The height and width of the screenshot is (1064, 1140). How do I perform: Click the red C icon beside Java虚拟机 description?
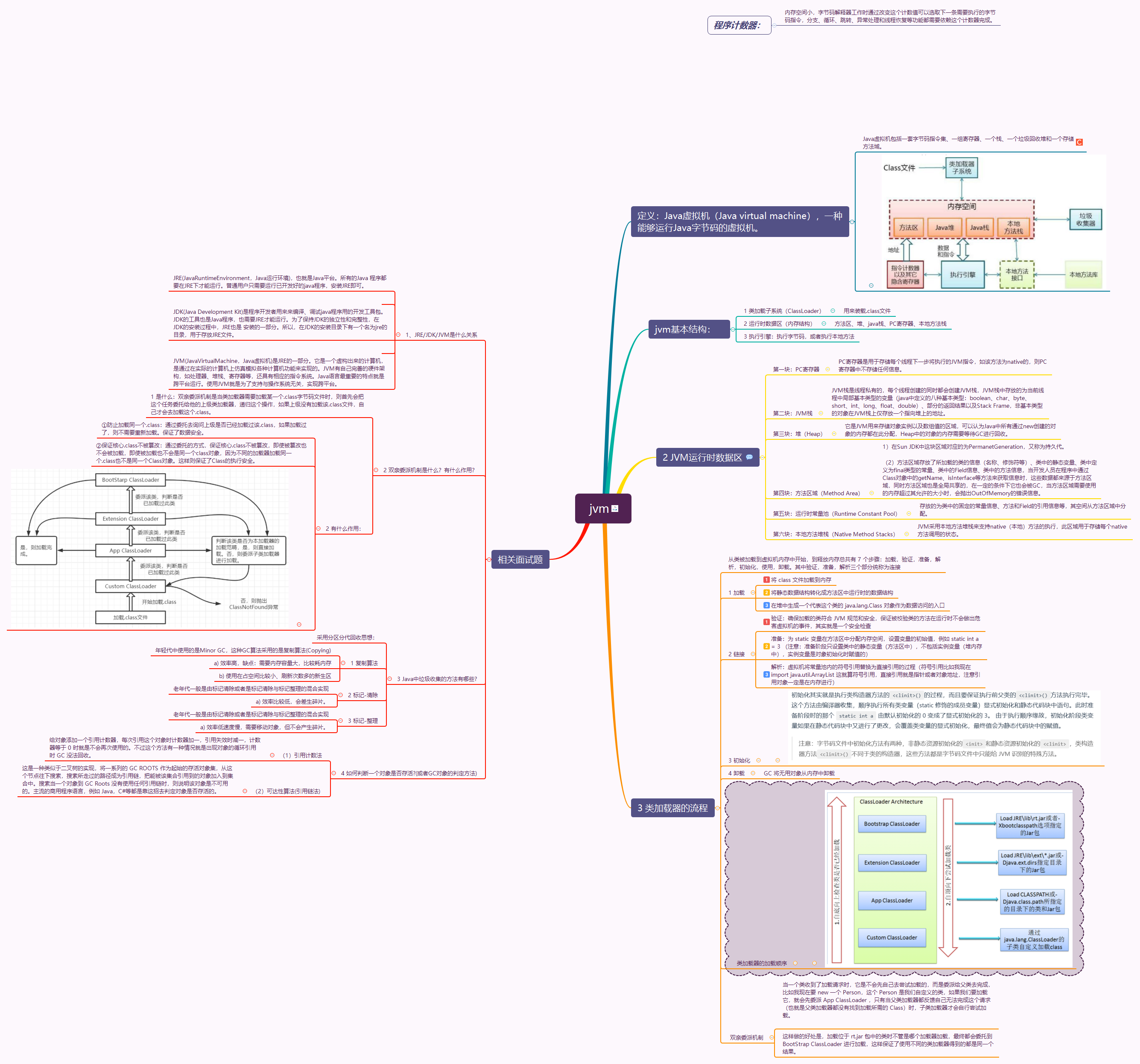tap(1079, 142)
